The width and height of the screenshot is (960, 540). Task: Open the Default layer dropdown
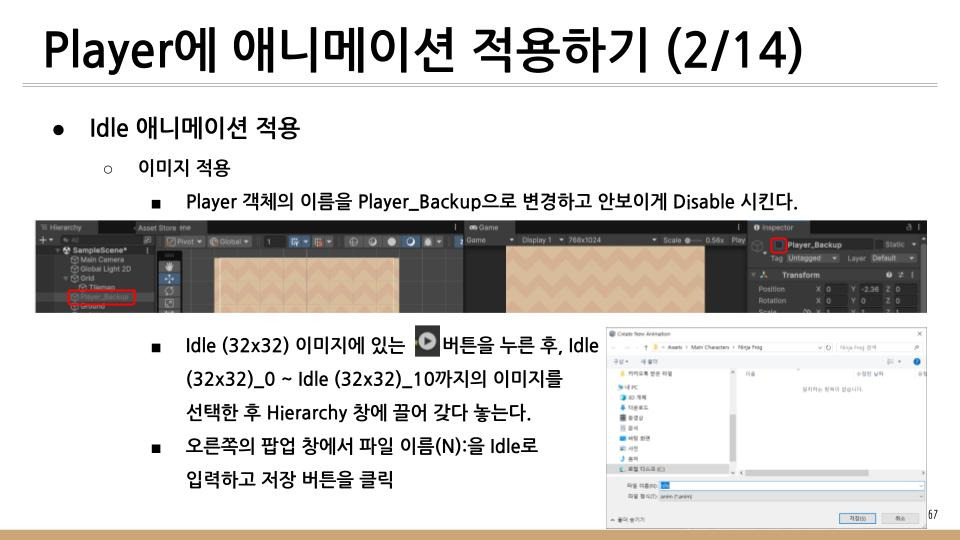click(x=894, y=258)
